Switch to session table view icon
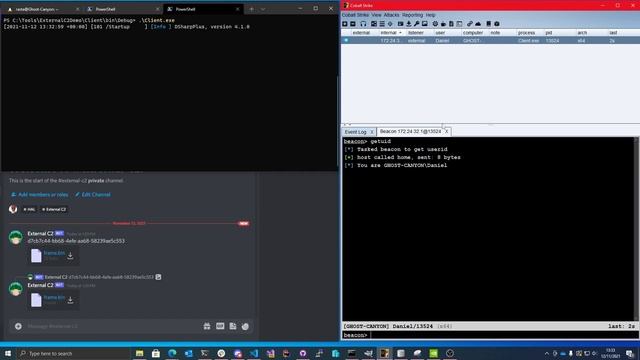This screenshot has height=360, width=640. [x=382, y=24]
